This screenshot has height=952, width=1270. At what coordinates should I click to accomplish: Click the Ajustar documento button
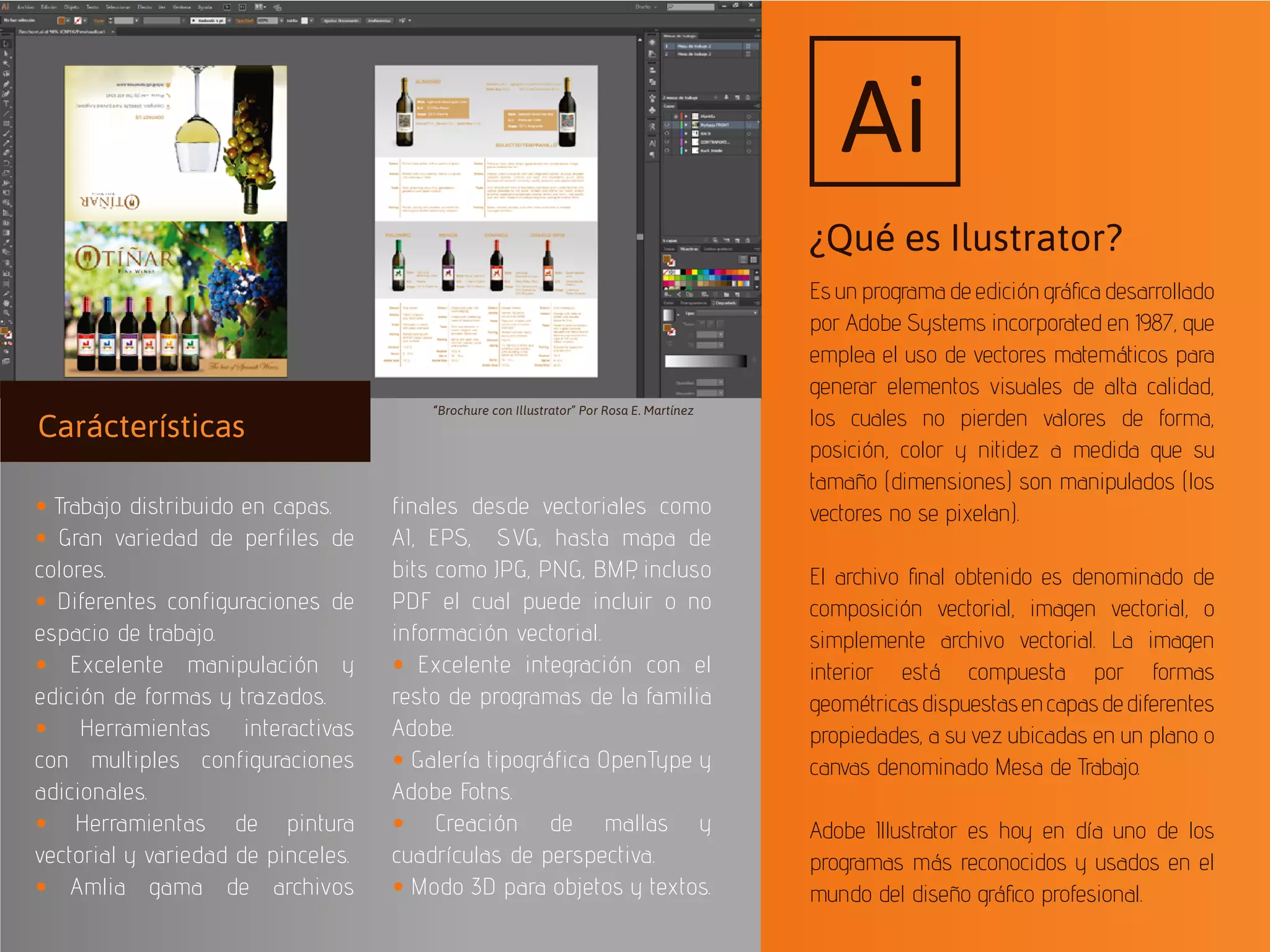pyautogui.click(x=340, y=20)
